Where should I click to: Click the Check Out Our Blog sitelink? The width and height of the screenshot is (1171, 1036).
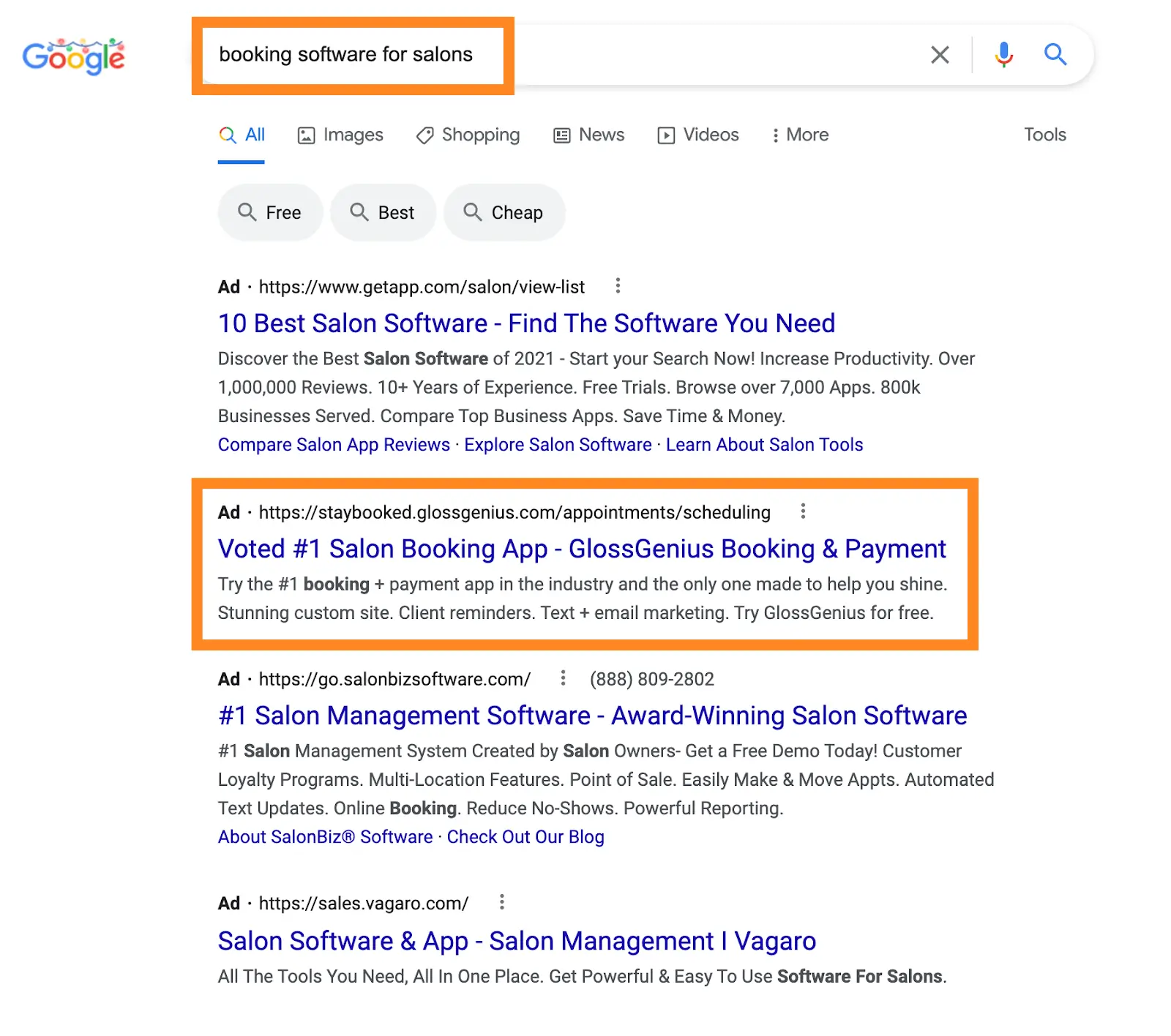[525, 837]
